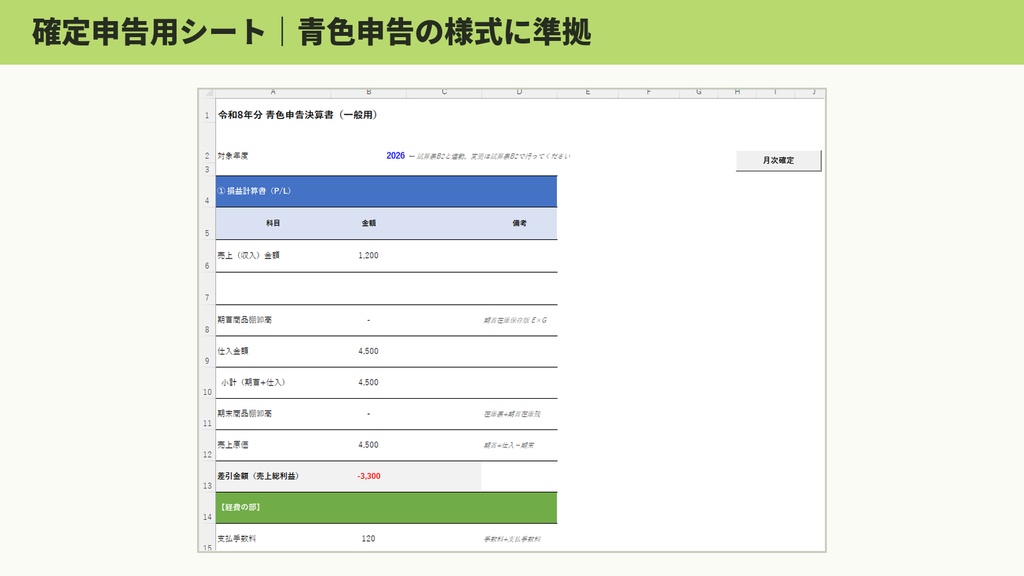Select column C header
Screen dimensions: 1024x576
444,93
